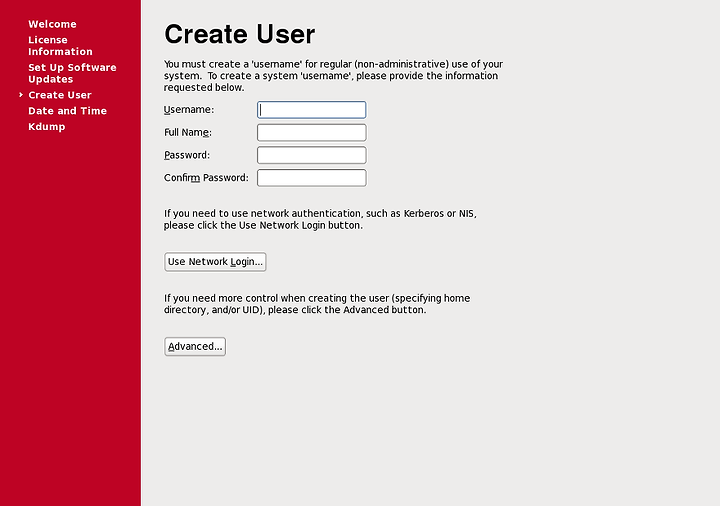Click the Create User page heading
The image size is (720, 506).
pos(240,34)
